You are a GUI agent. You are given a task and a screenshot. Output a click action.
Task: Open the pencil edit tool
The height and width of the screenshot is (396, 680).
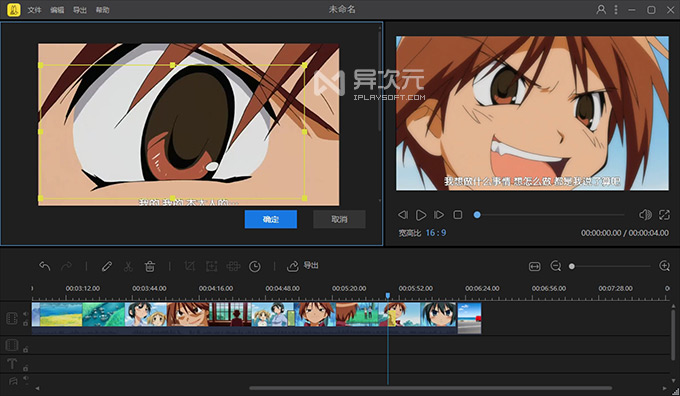pyautogui.click(x=107, y=266)
